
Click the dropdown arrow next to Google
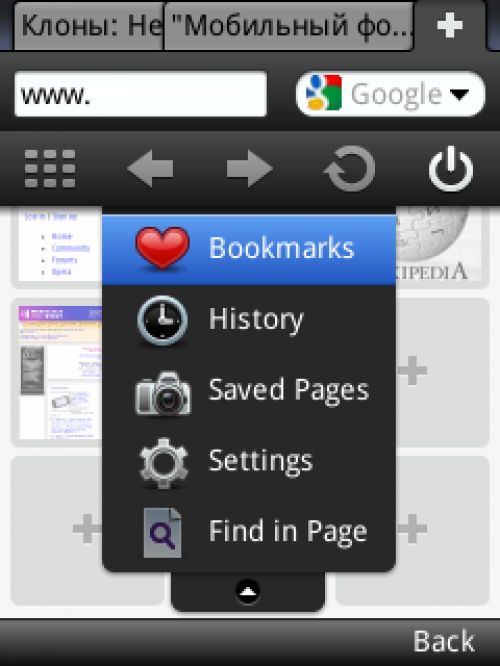(459, 94)
